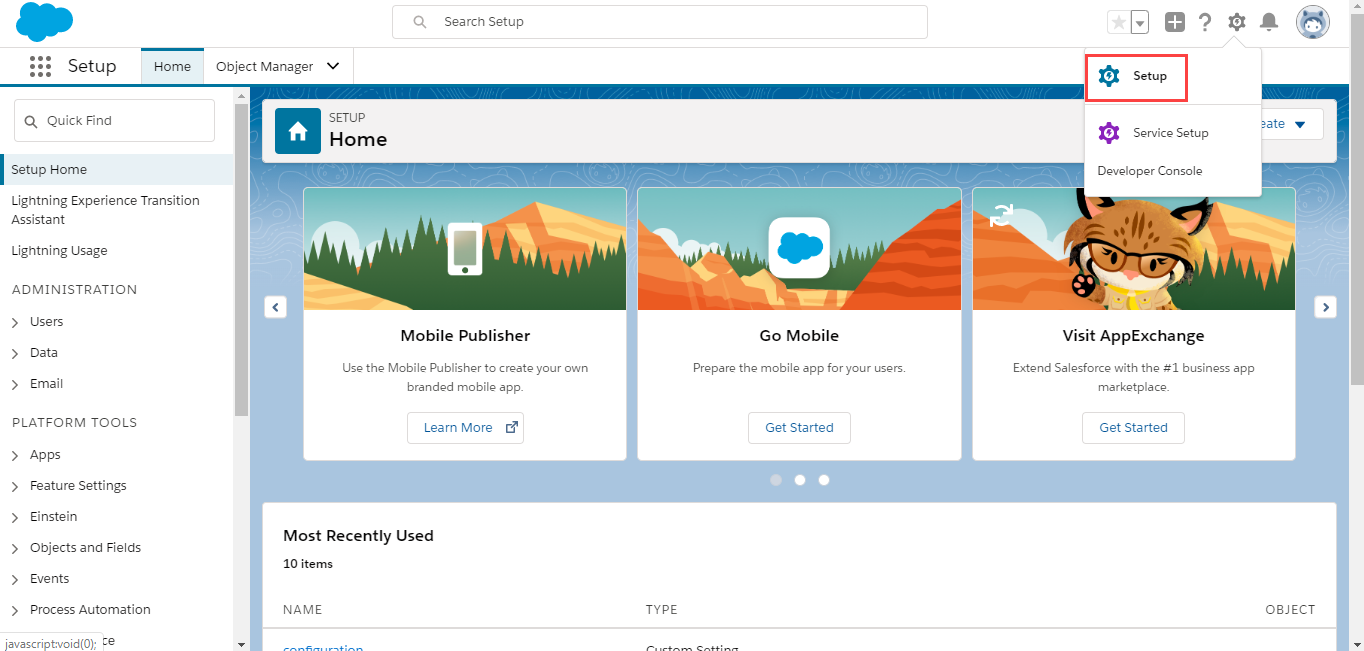Screen dimensions: 1364x651
Task: Choose Service Setup from the gear menu
Action: 1172,133
